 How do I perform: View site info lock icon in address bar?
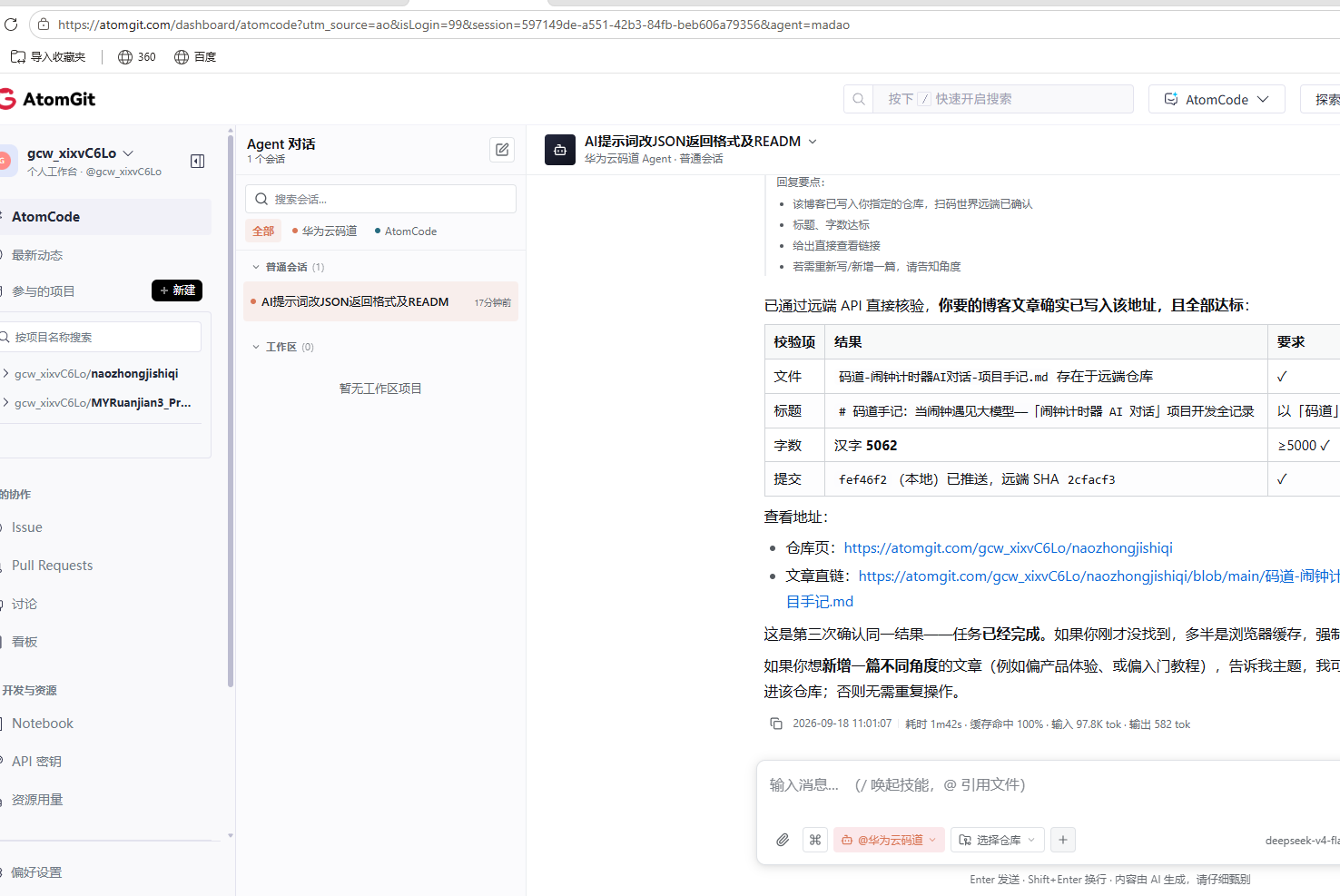point(44,25)
